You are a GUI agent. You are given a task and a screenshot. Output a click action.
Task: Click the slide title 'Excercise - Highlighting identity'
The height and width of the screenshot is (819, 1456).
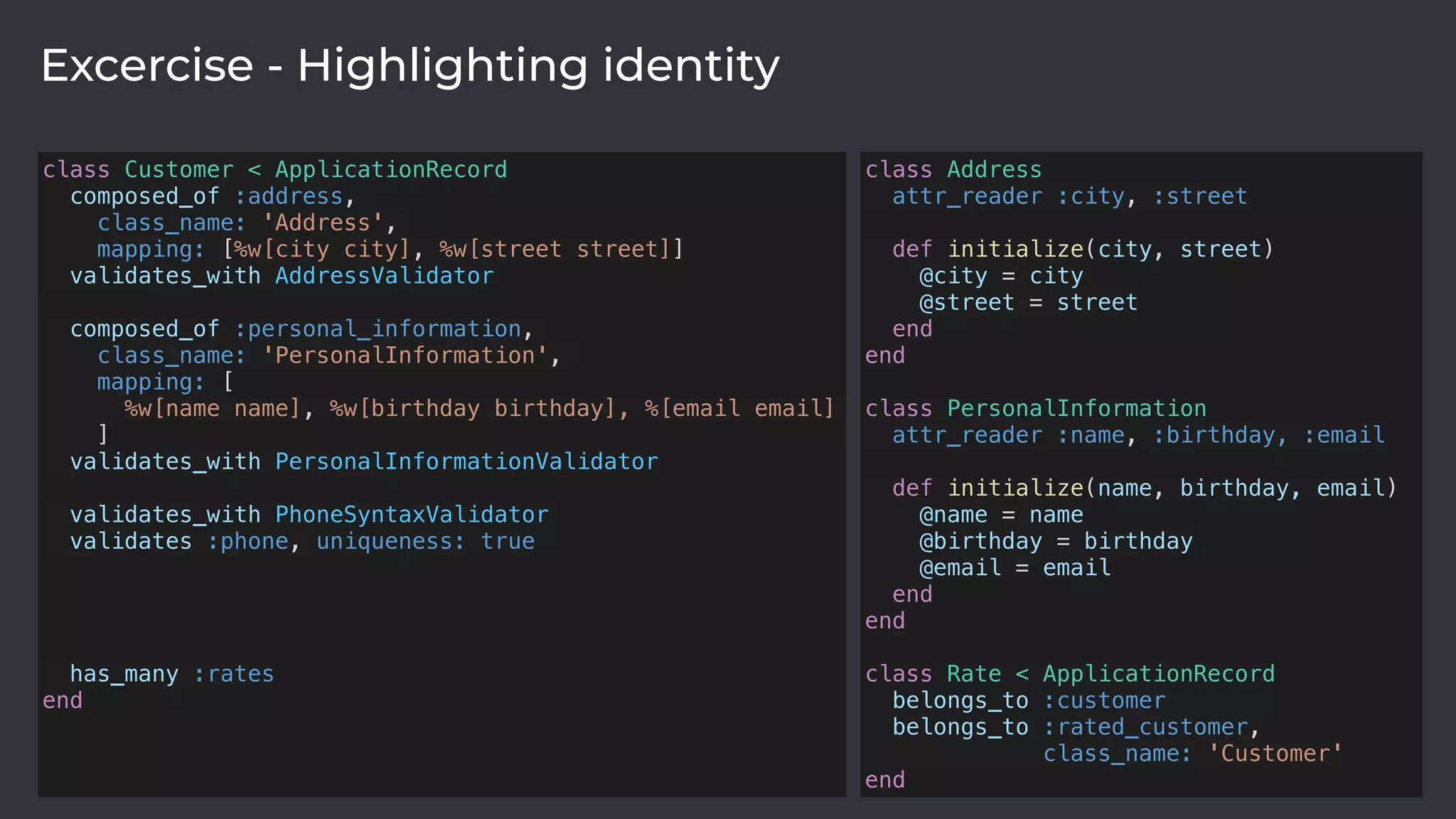(x=410, y=66)
